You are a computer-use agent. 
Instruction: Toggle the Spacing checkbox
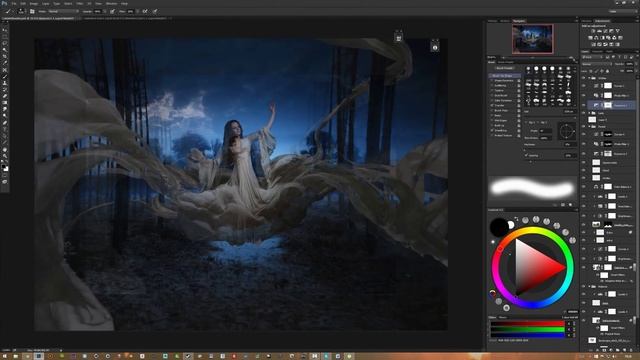point(526,155)
